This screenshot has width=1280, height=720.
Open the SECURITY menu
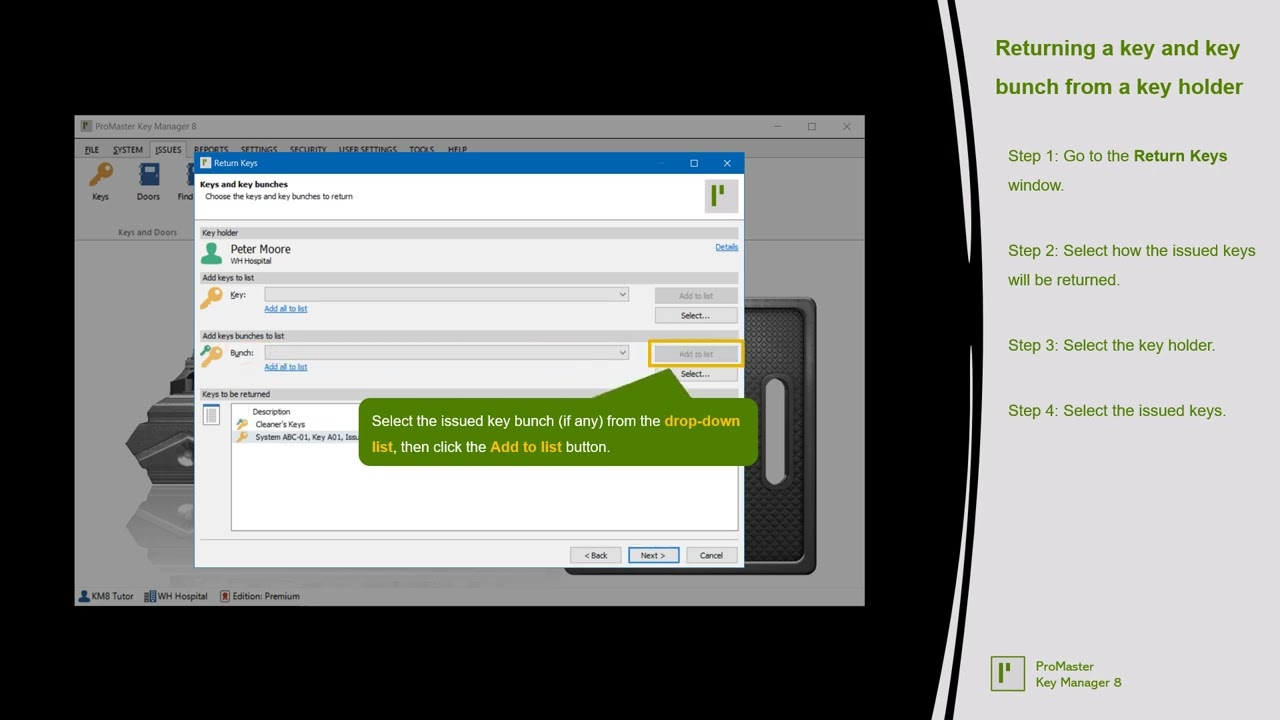point(308,150)
